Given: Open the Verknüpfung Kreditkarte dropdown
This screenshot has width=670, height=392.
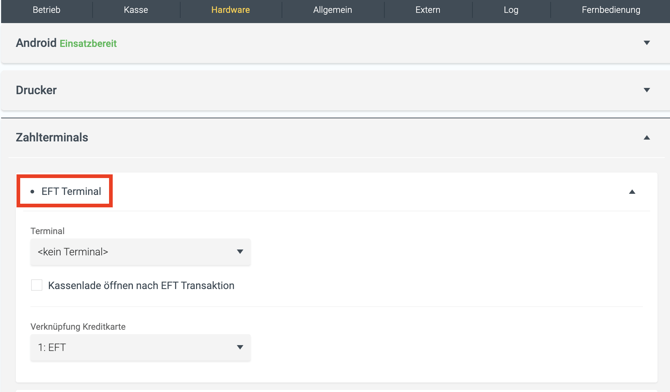Looking at the screenshot, I should pos(140,348).
